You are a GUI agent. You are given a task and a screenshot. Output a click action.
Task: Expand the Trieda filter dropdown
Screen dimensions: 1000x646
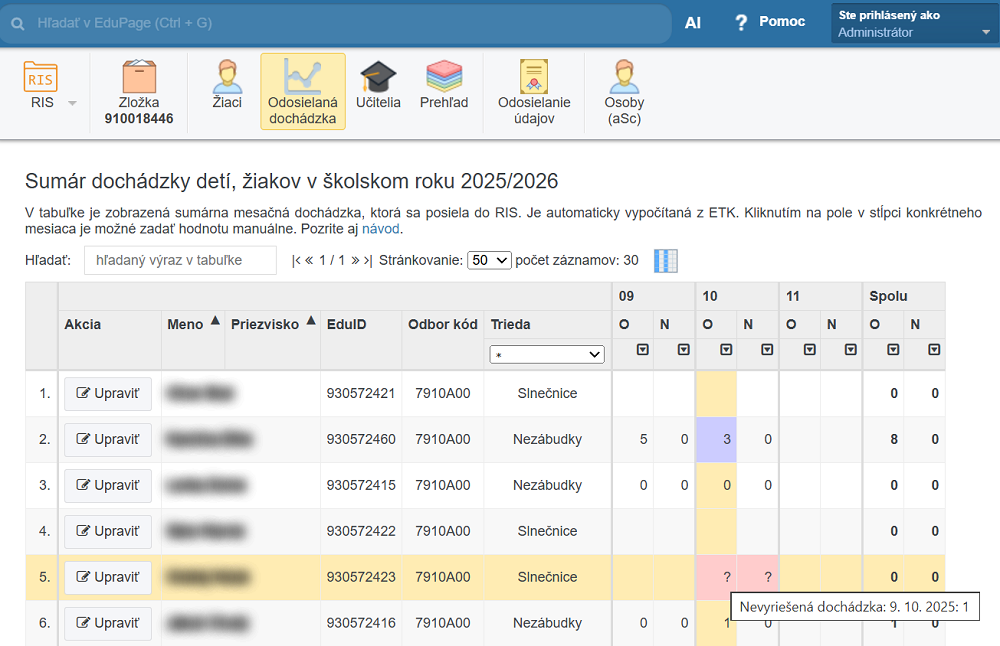point(547,354)
